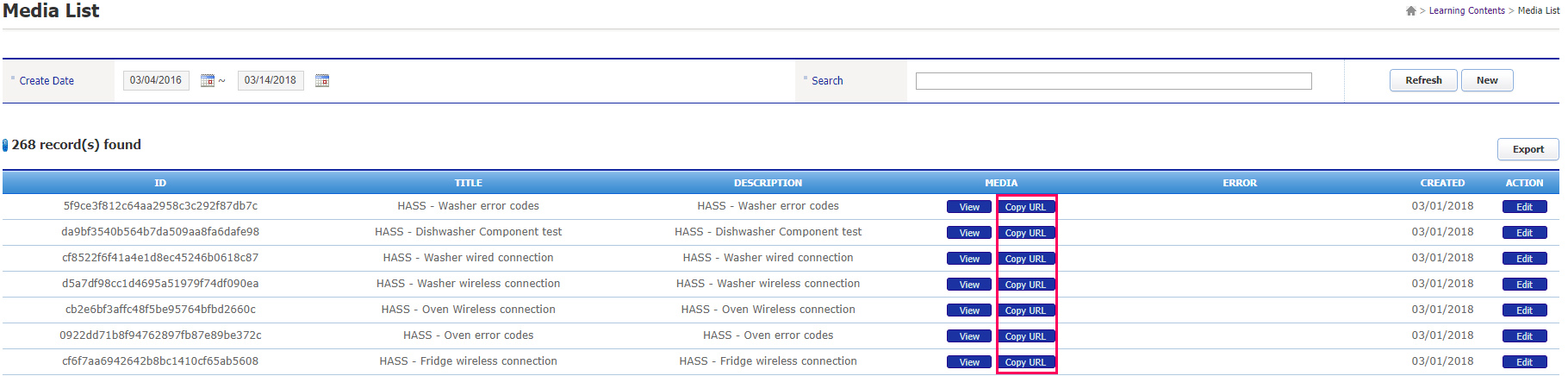Sort by the TITLE column header

point(468,183)
